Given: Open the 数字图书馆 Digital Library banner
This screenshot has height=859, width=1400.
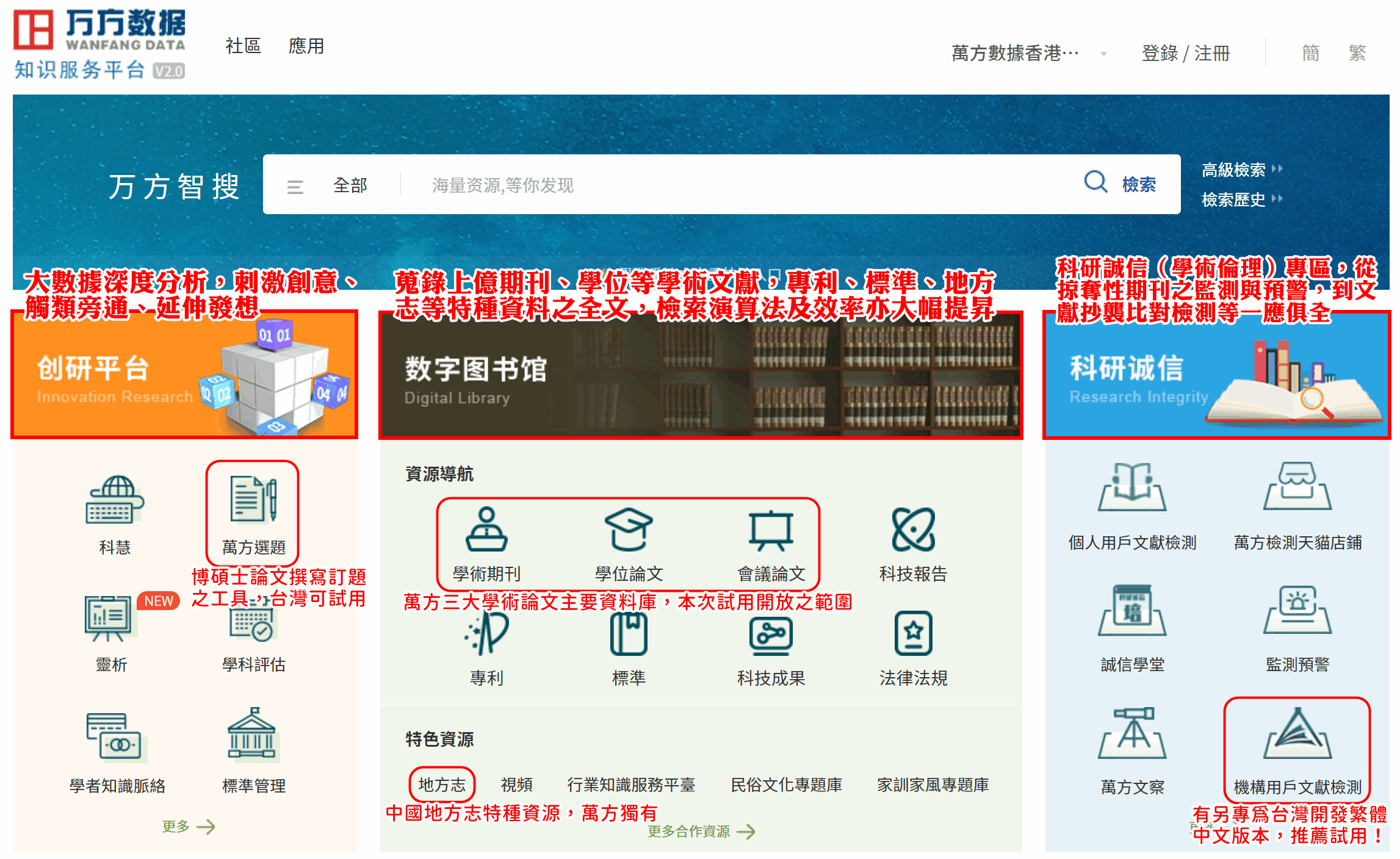Looking at the screenshot, I should tap(701, 375).
